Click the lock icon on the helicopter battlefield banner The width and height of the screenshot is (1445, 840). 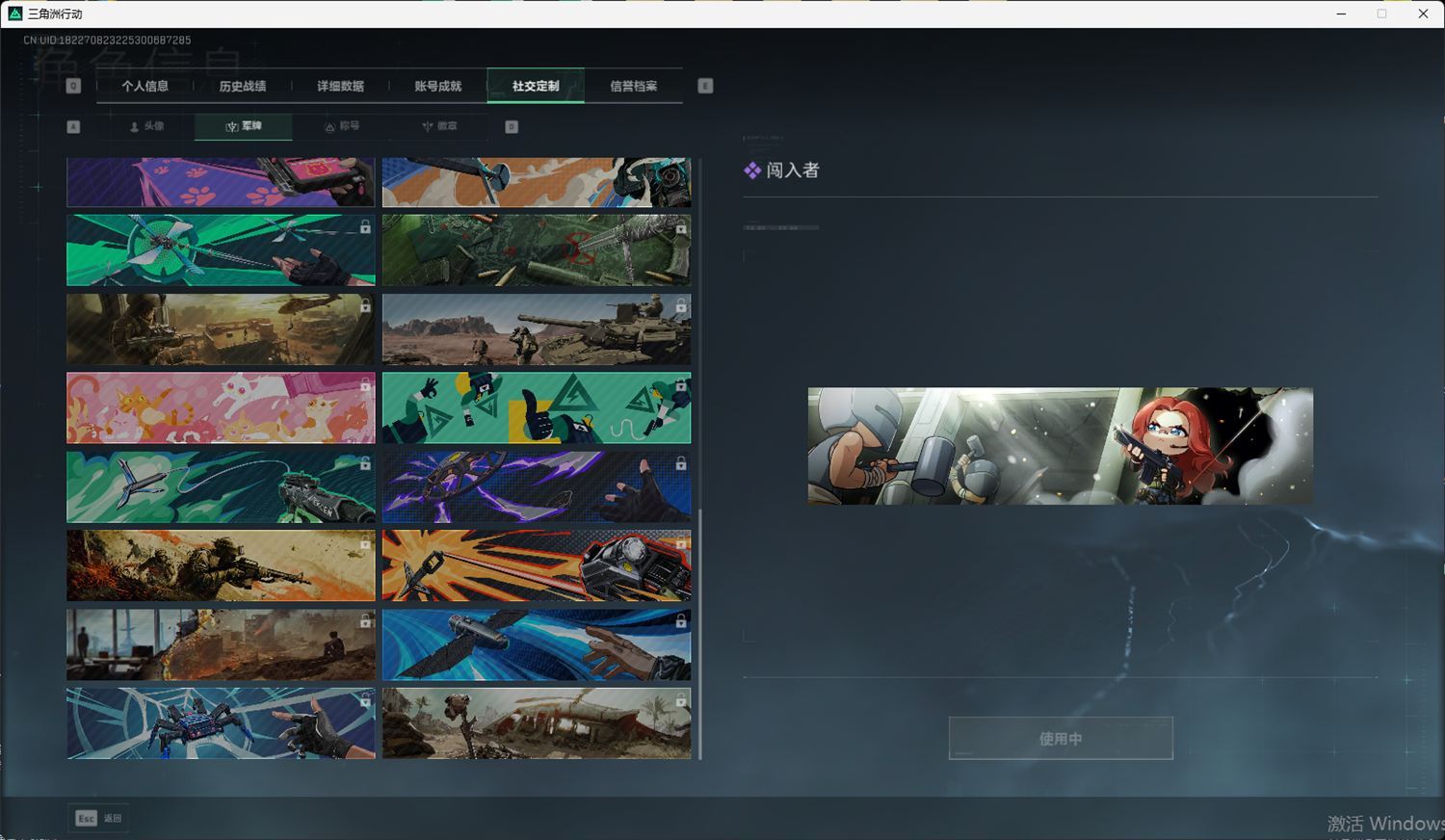pos(365,306)
